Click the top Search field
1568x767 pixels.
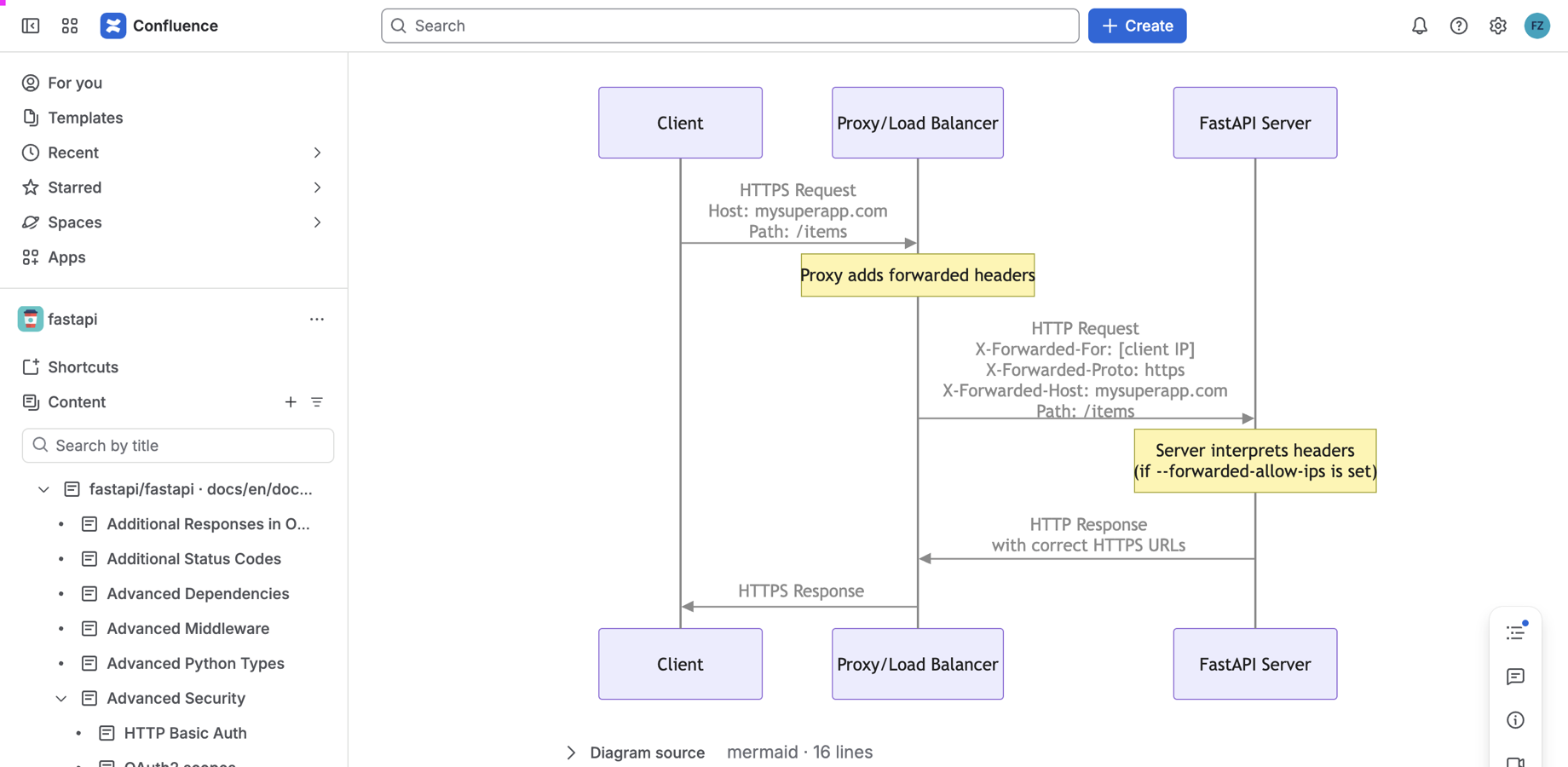click(x=730, y=26)
